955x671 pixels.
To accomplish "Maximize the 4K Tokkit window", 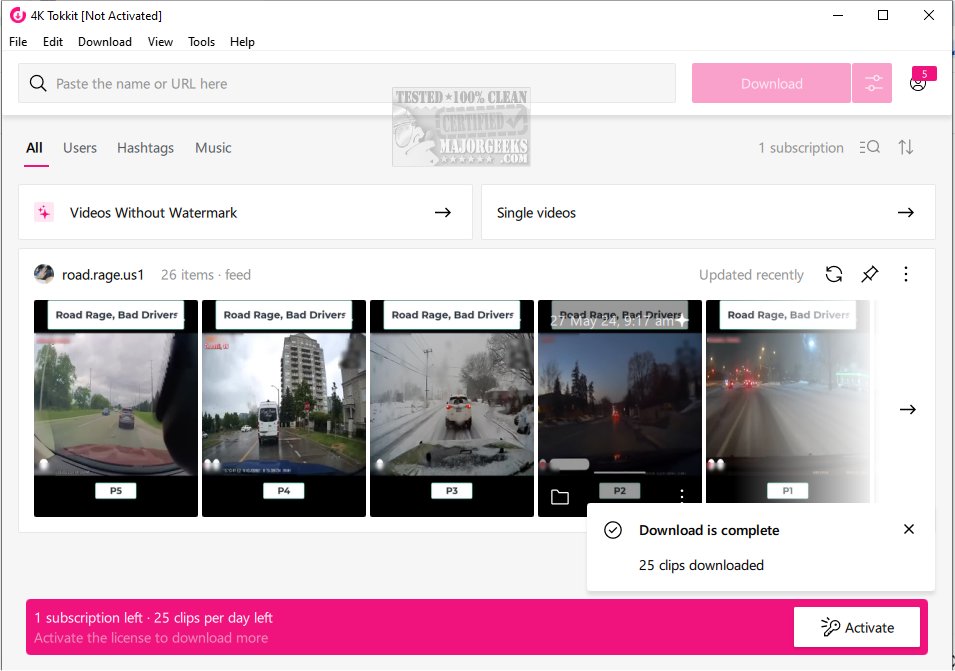I will (883, 15).
